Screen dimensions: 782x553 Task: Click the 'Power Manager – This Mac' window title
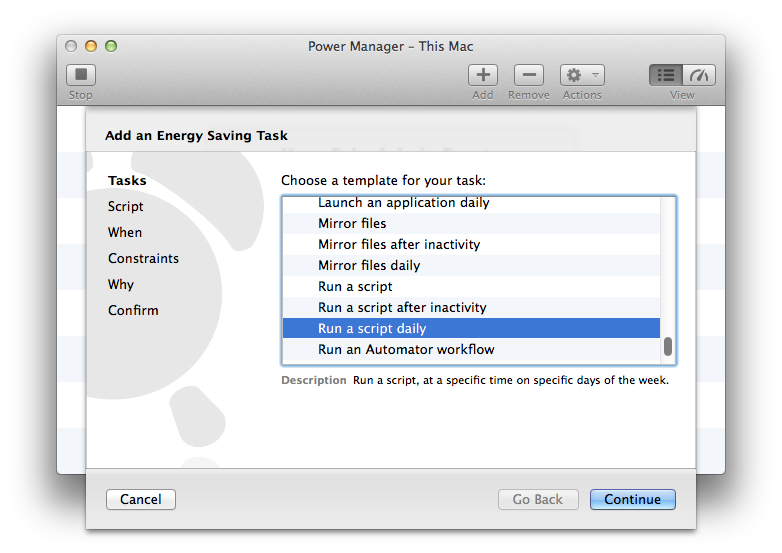click(391, 46)
